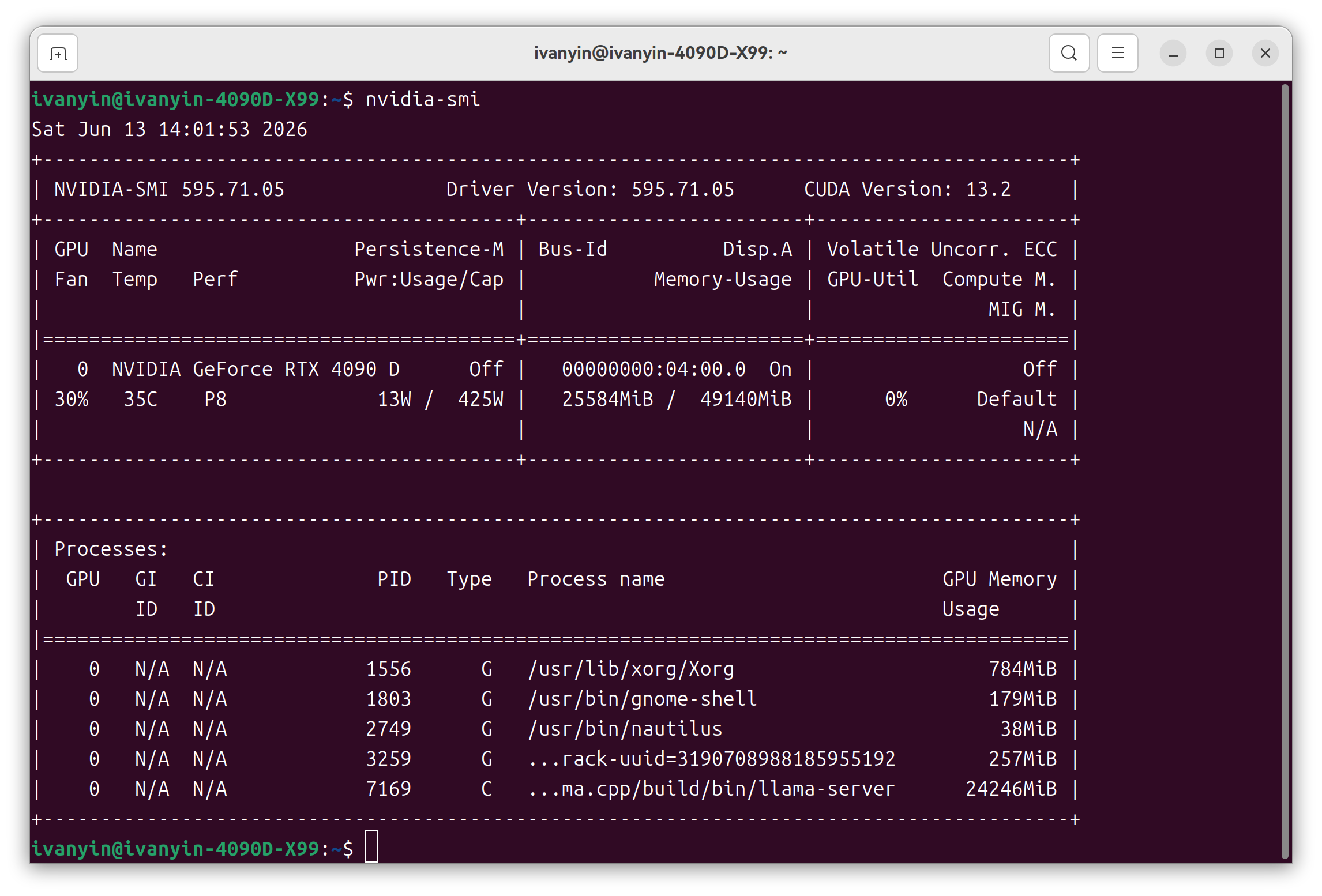Click the temperature value 35C
1322x896 pixels.
click(141, 399)
